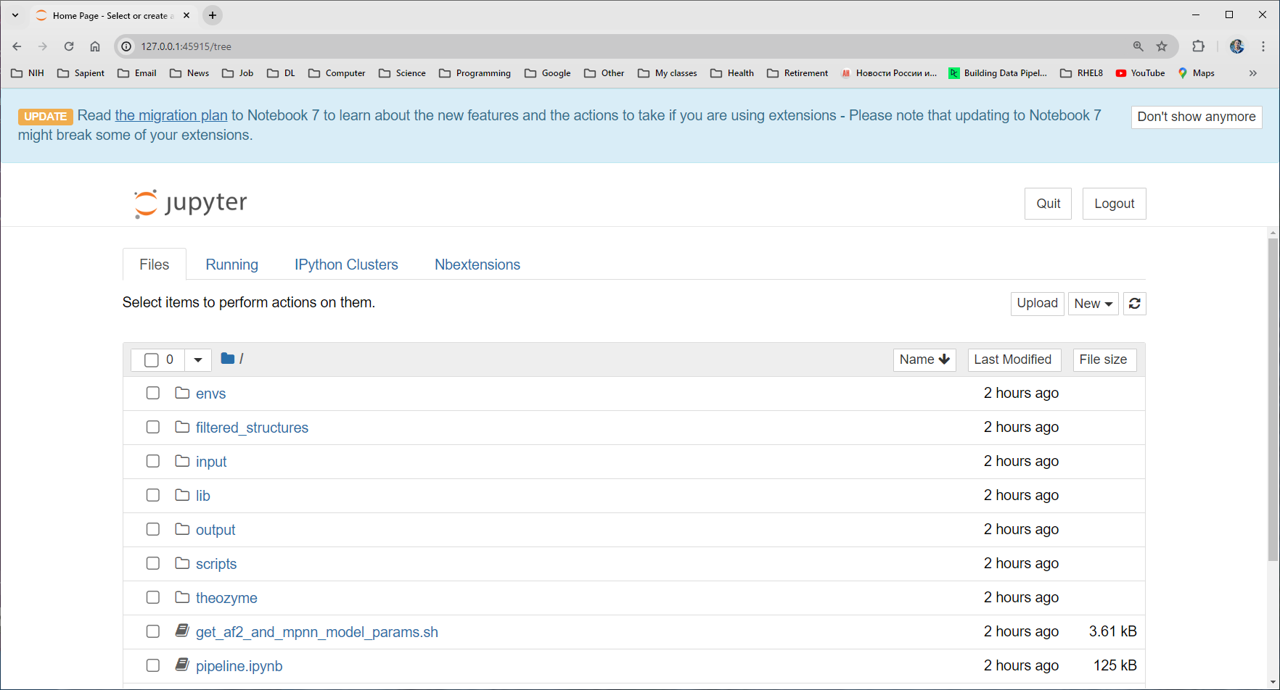
Task: Open the pipeline.ipynb notebook link
Action: 239,666
